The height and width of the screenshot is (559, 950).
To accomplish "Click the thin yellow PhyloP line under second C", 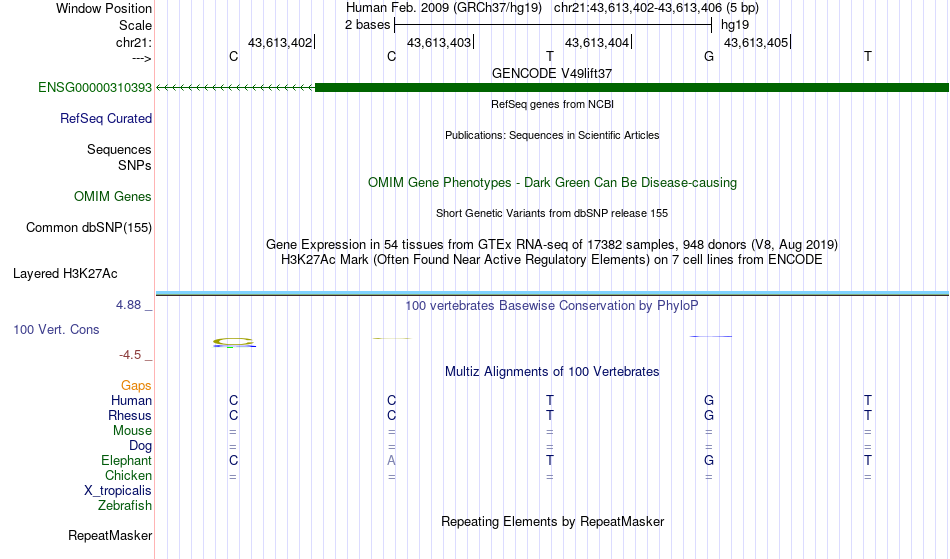I will click(x=392, y=338).
